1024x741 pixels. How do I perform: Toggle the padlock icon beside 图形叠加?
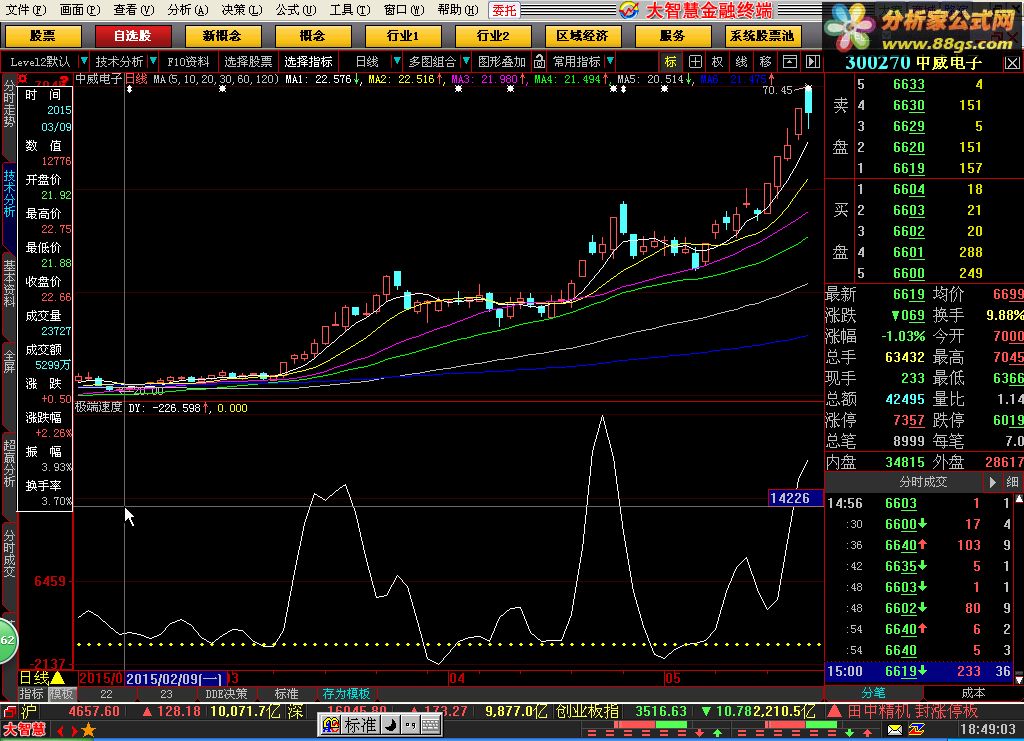(539, 61)
